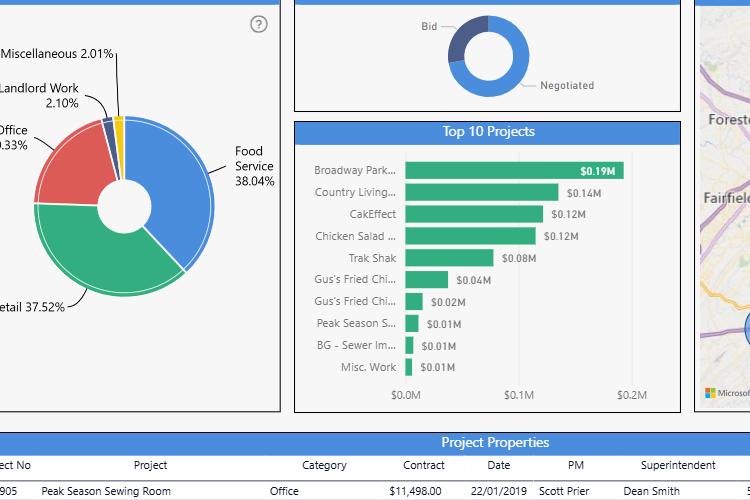Click the $0.1M axis label
This screenshot has width=750, height=500.
pyautogui.click(x=519, y=395)
